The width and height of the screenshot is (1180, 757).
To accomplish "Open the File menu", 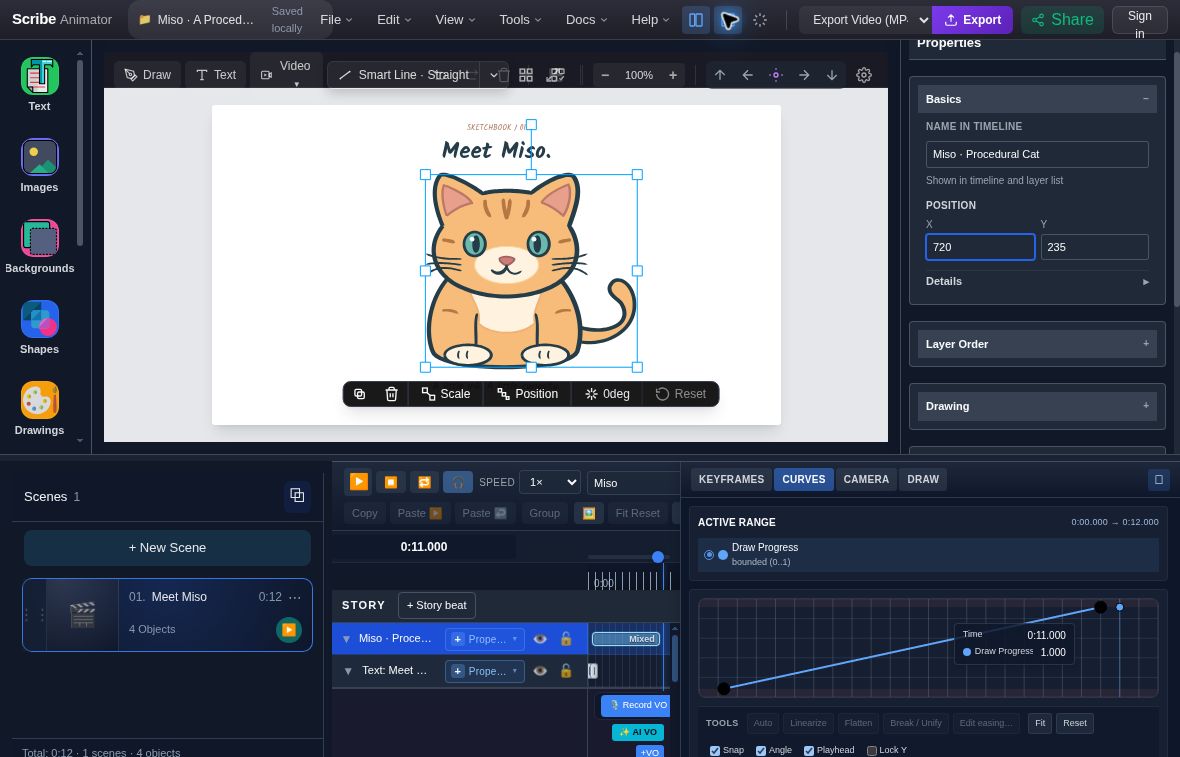I will tap(336, 20).
